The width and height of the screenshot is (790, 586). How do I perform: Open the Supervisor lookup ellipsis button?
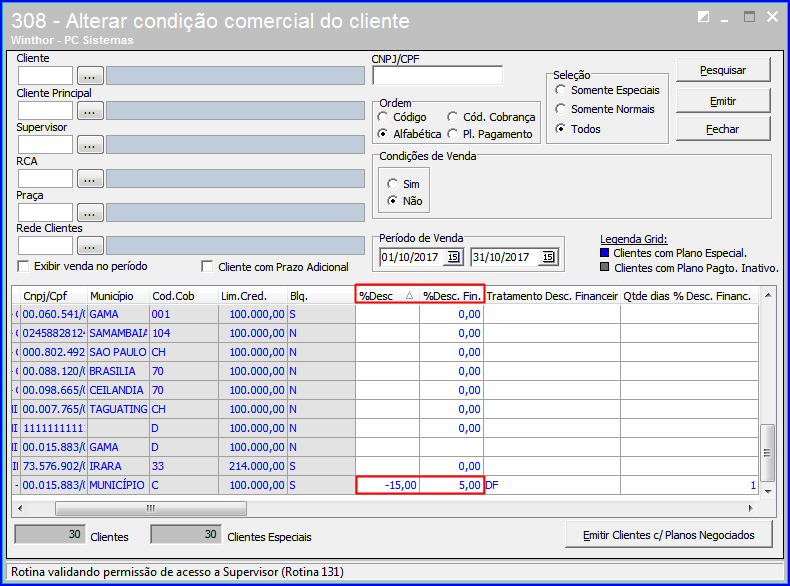coord(90,145)
